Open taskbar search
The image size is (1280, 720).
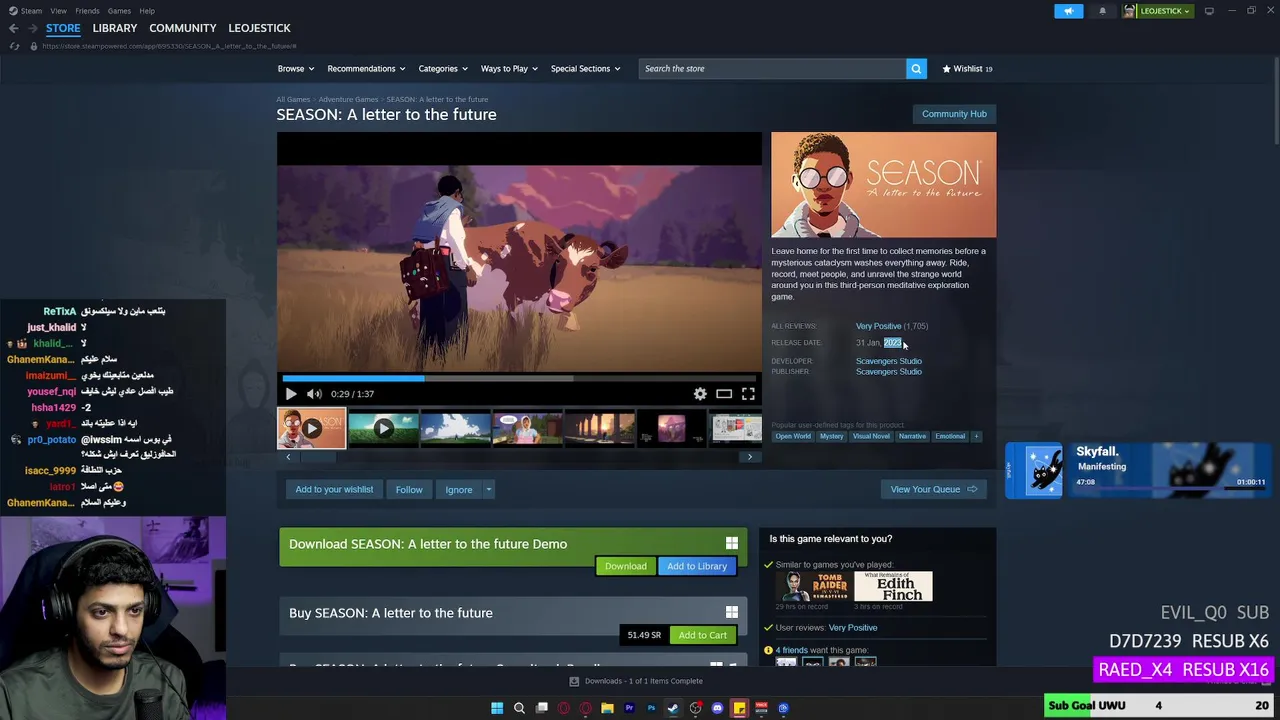(x=519, y=708)
